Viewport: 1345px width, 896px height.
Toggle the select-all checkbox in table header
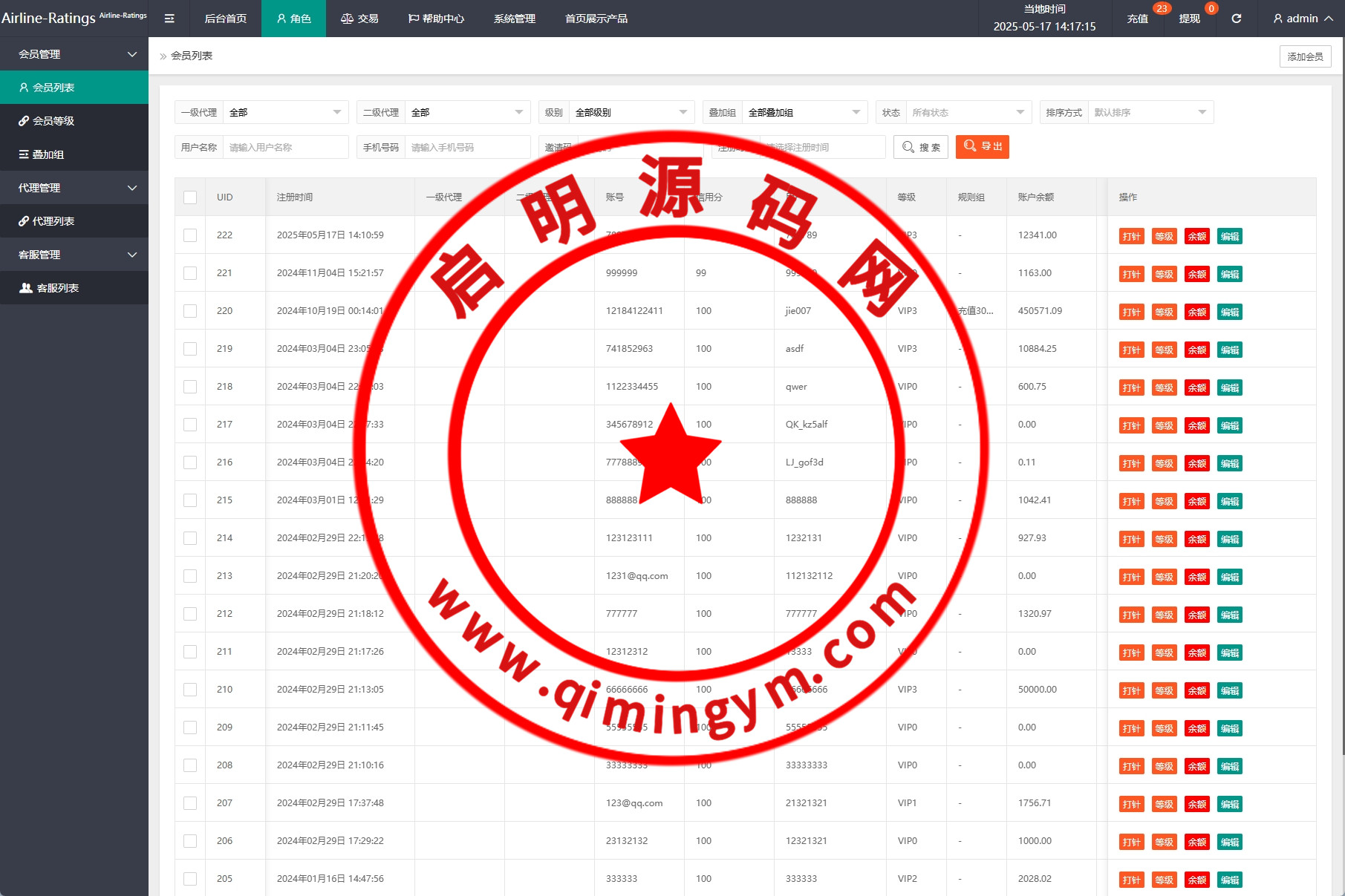[x=190, y=197]
